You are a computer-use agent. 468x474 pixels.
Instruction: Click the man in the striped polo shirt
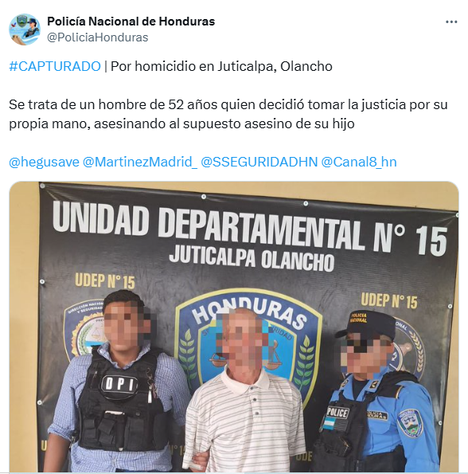pyautogui.click(x=244, y=392)
